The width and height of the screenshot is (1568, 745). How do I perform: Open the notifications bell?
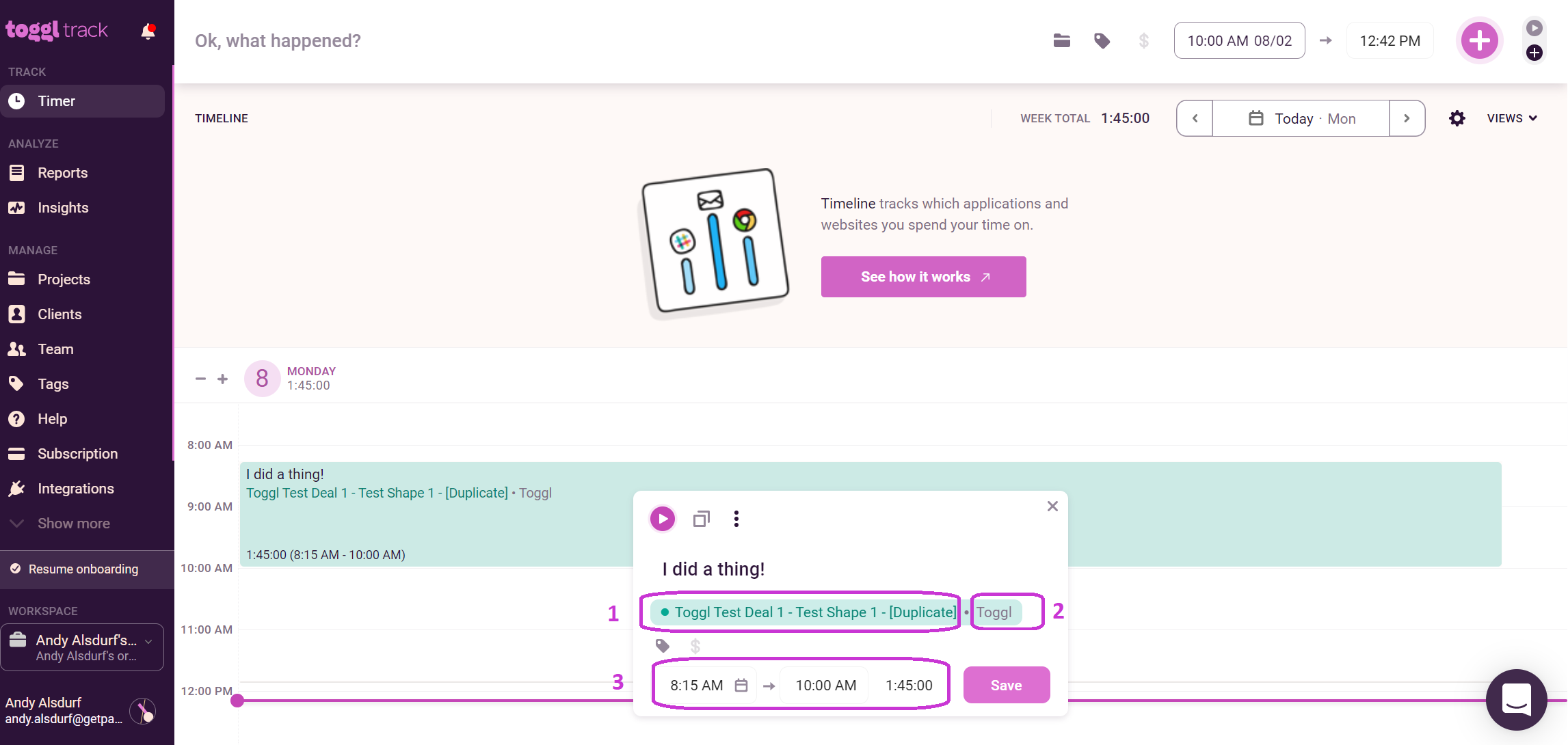tap(148, 31)
